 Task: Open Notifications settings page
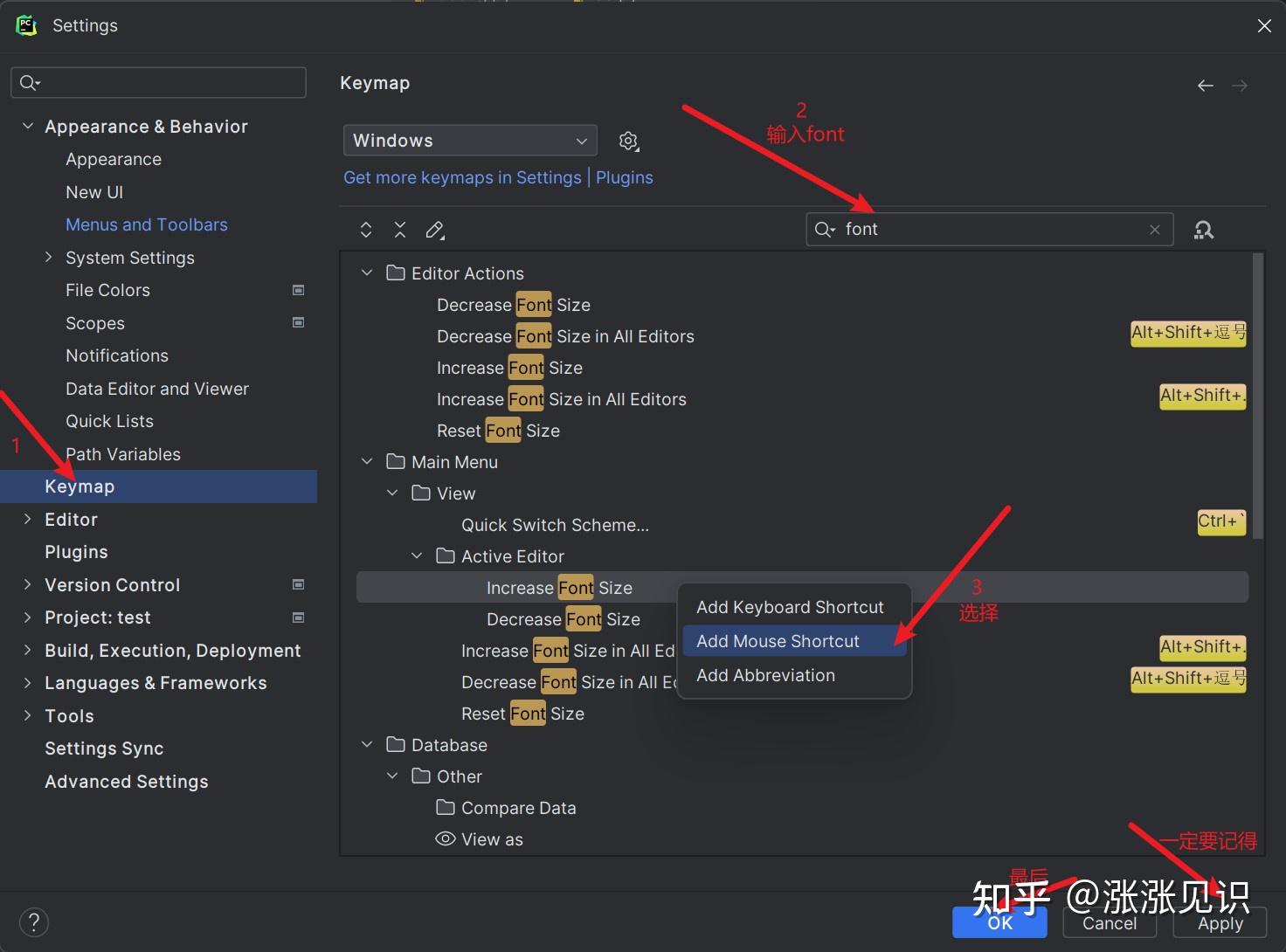117,355
